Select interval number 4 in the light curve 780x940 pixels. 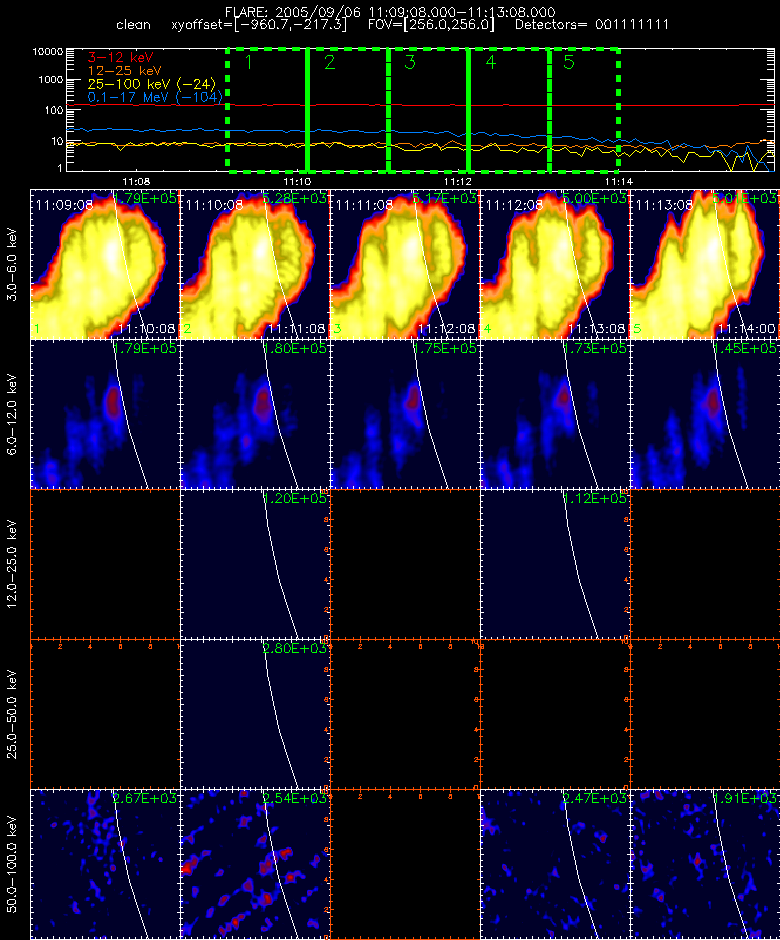tap(490, 62)
